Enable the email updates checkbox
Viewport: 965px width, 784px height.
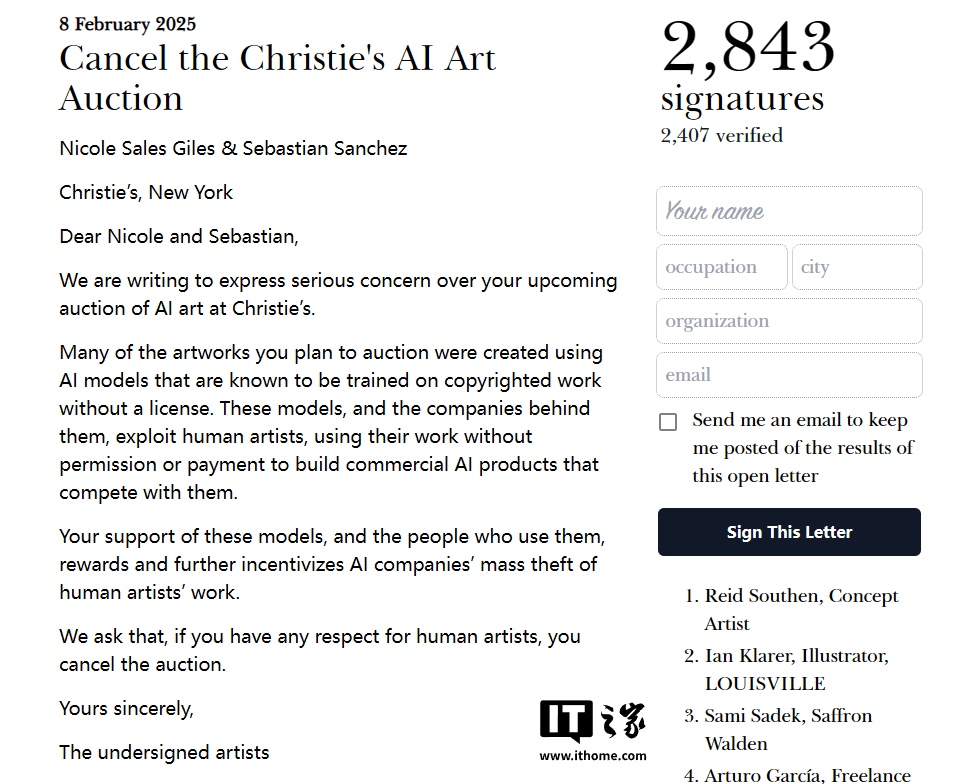668,422
